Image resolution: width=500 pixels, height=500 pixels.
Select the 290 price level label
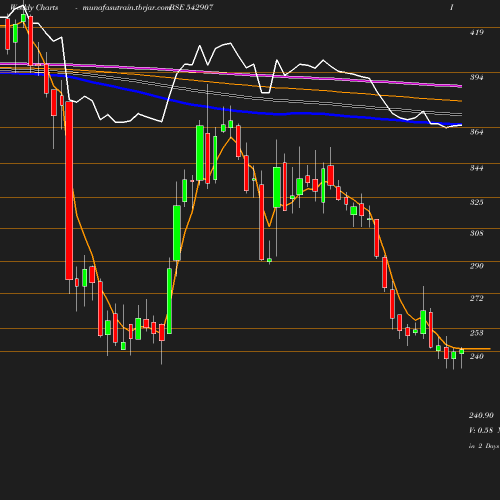point(477,266)
